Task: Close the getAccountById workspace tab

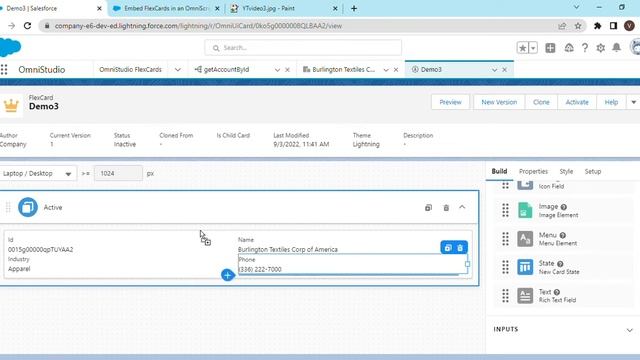Action: tap(287, 70)
